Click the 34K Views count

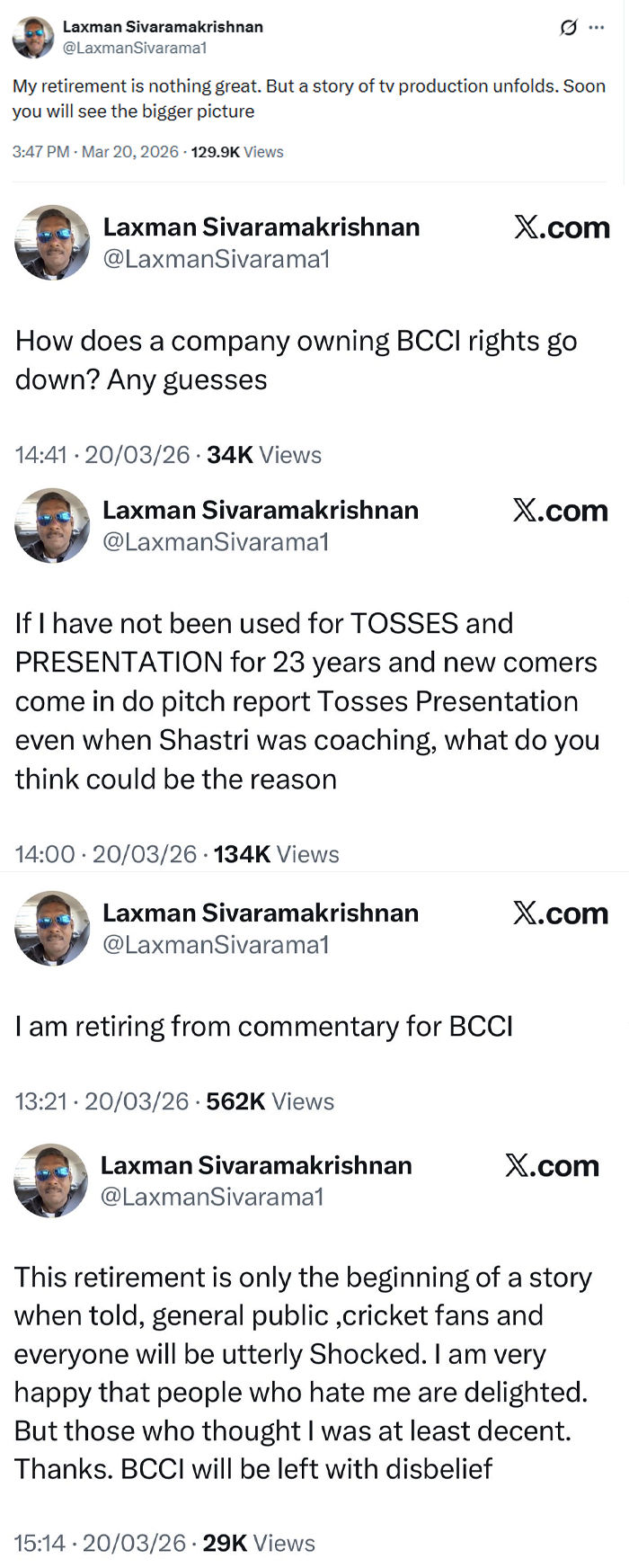(264, 455)
